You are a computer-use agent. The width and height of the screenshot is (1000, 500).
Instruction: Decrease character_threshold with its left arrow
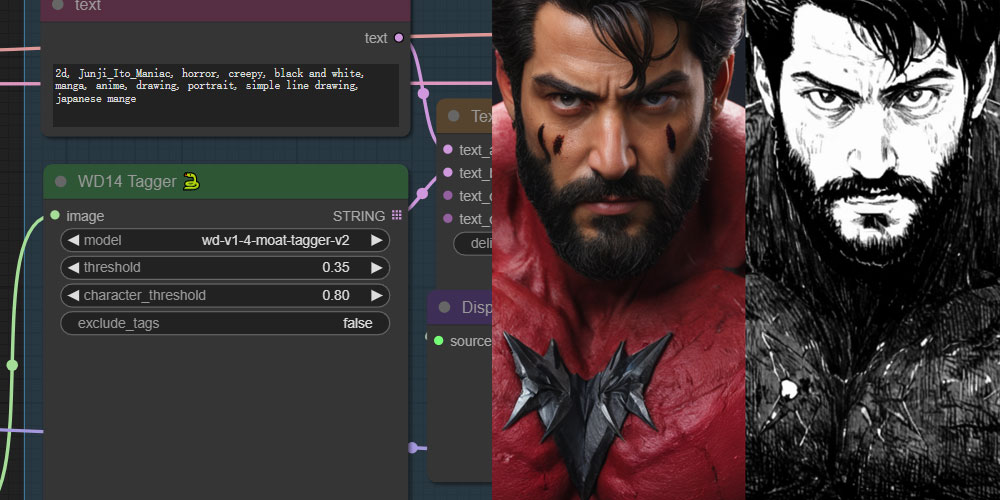point(73,295)
